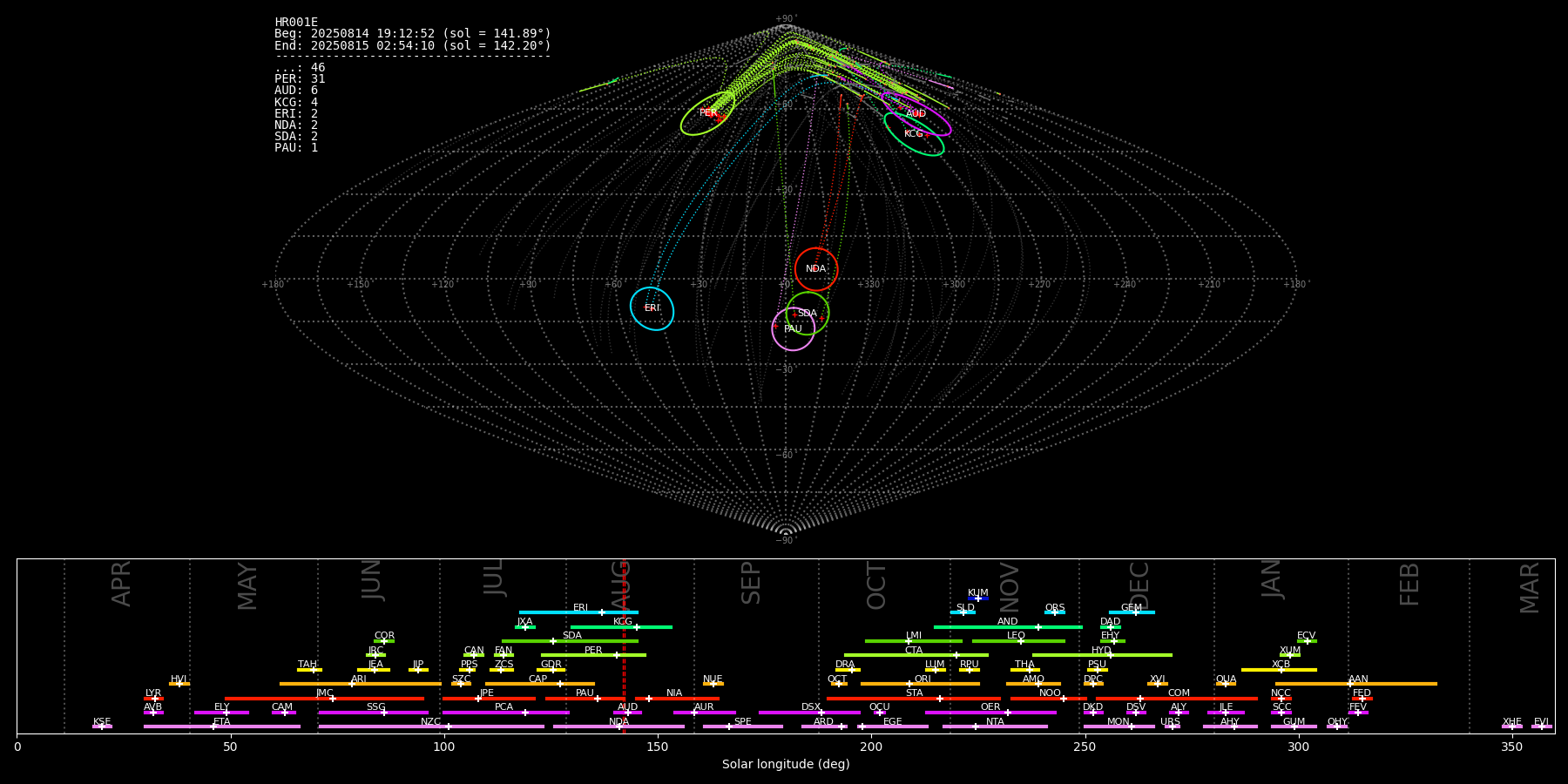The width and height of the screenshot is (1568, 784).
Task: Select the PER shower bar in the timeline
Action: pos(593,655)
